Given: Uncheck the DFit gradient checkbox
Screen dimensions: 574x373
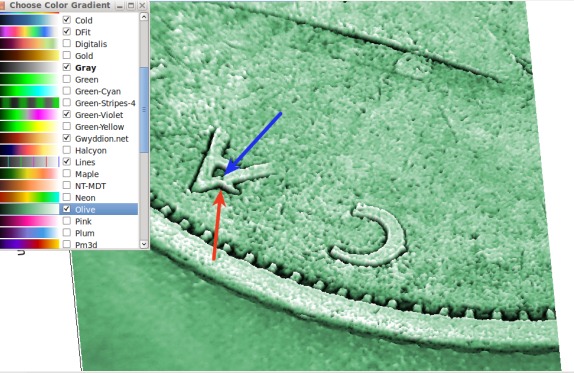Looking at the screenshot, I should point(67,31).
